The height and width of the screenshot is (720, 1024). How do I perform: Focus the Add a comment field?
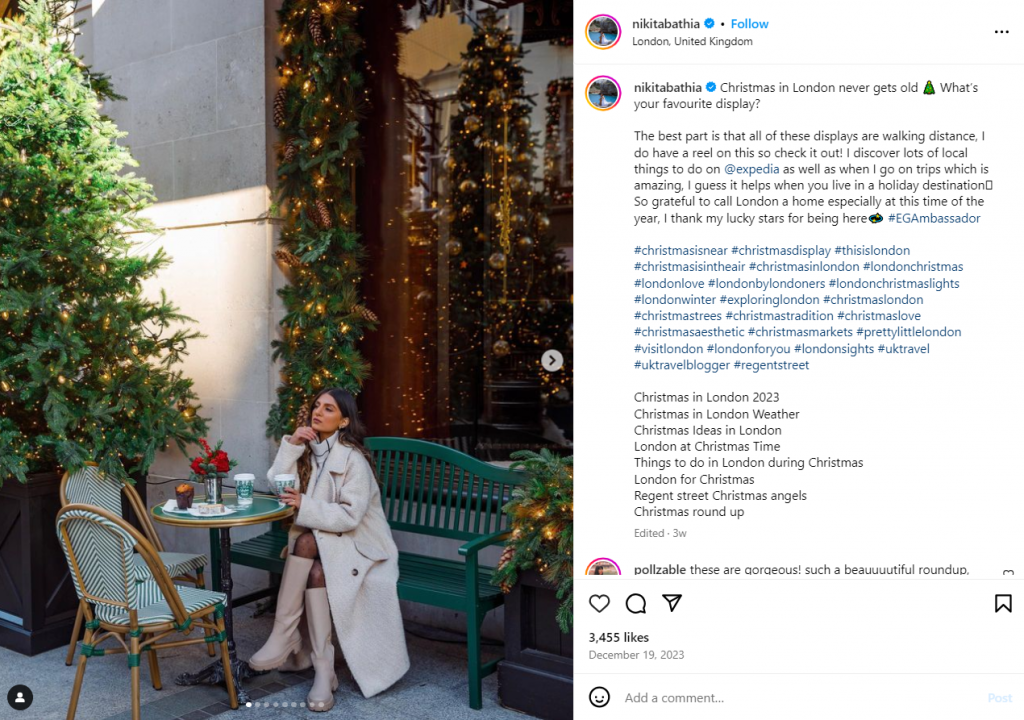pos(800,697)
